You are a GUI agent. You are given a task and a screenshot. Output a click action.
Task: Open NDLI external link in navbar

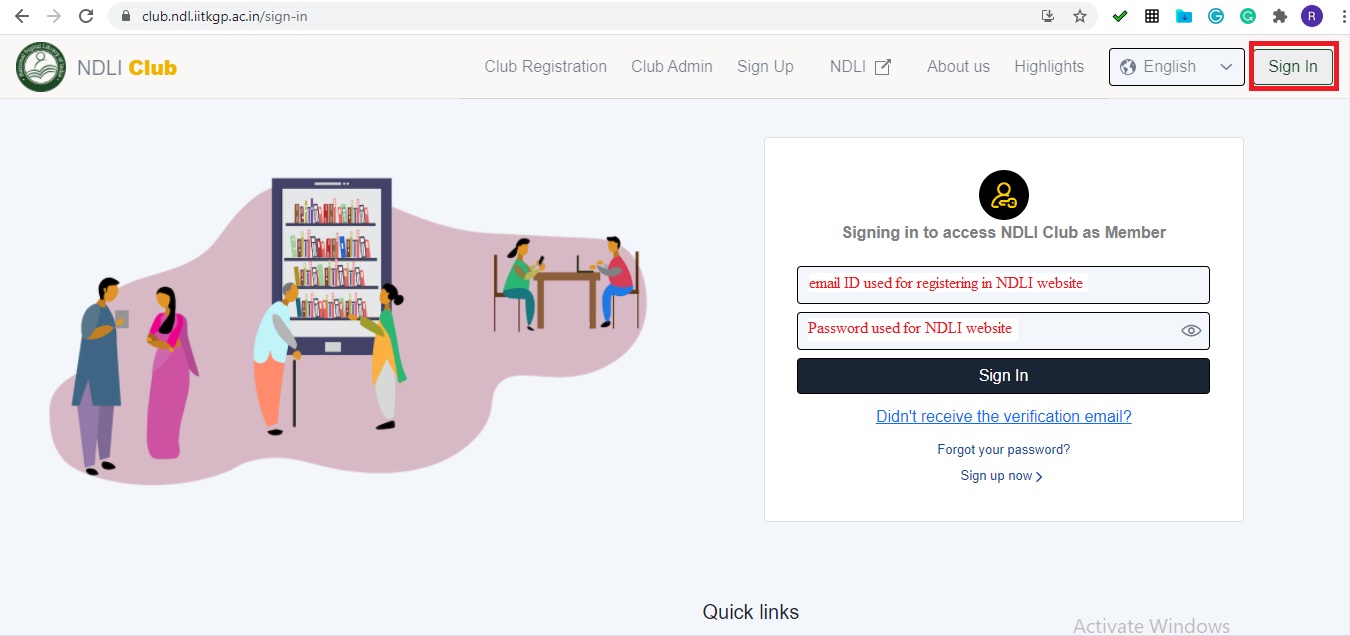coord(860,67)
